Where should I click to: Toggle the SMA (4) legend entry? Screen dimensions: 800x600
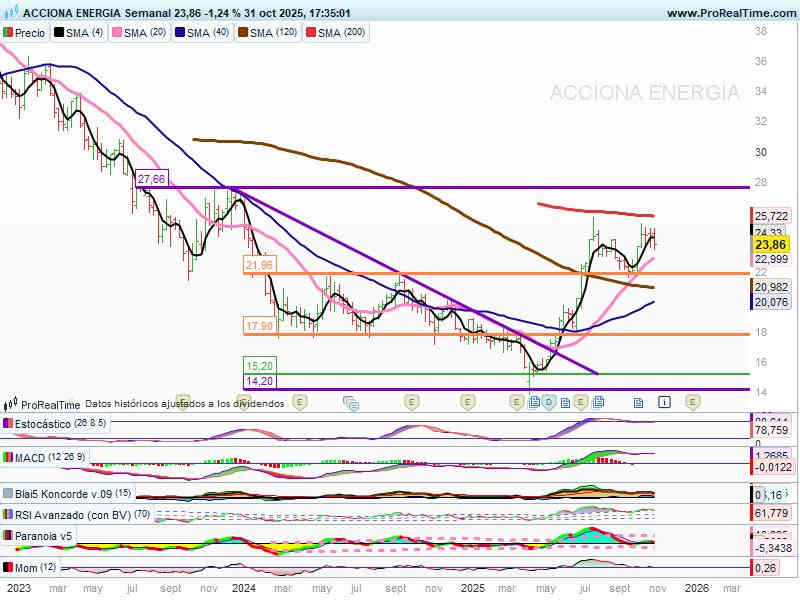pyautogui.click(x=80, y=33)
